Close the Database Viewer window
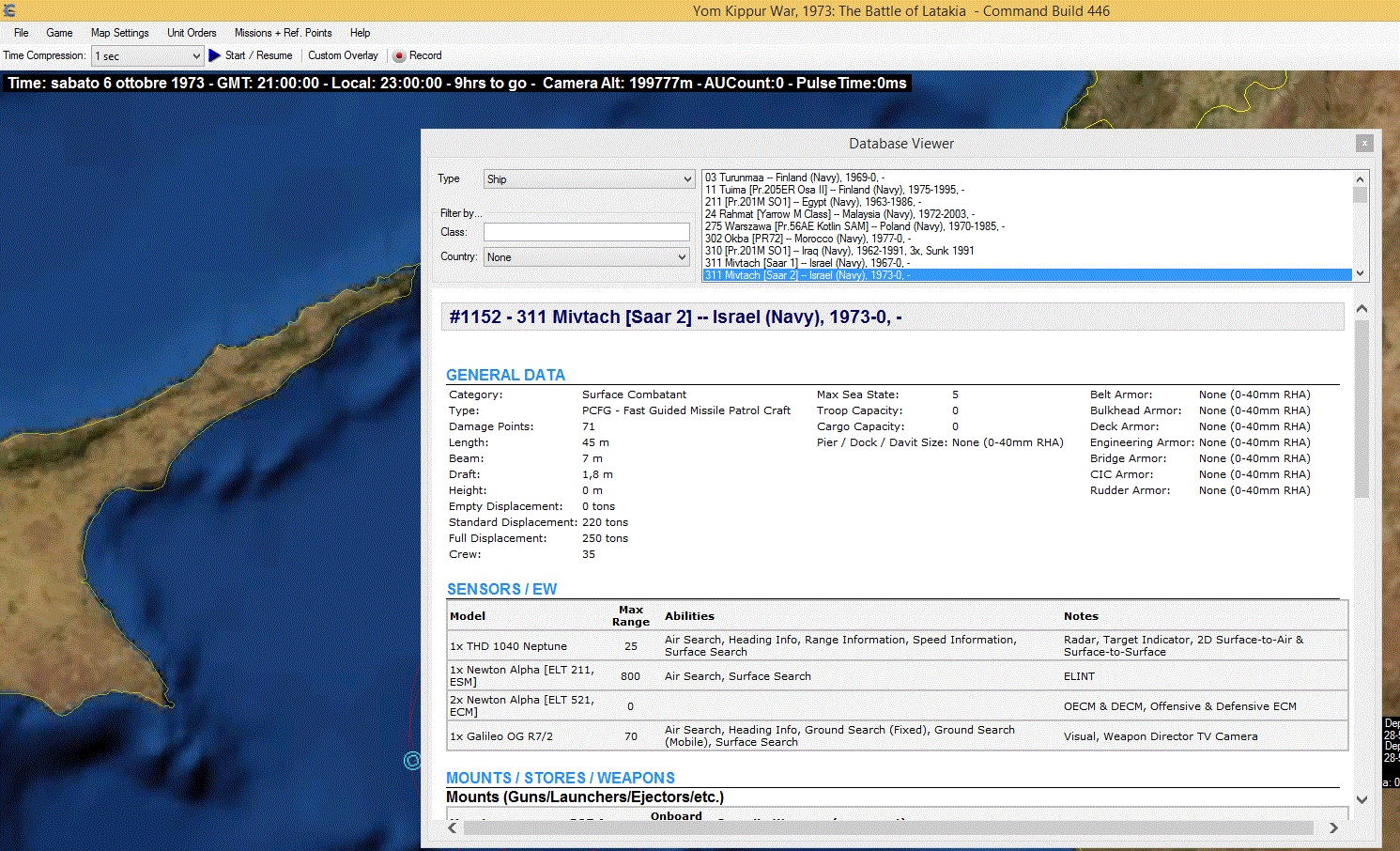The height and width of the screenshot is (851, 1400). click(x=1364, y=143)
